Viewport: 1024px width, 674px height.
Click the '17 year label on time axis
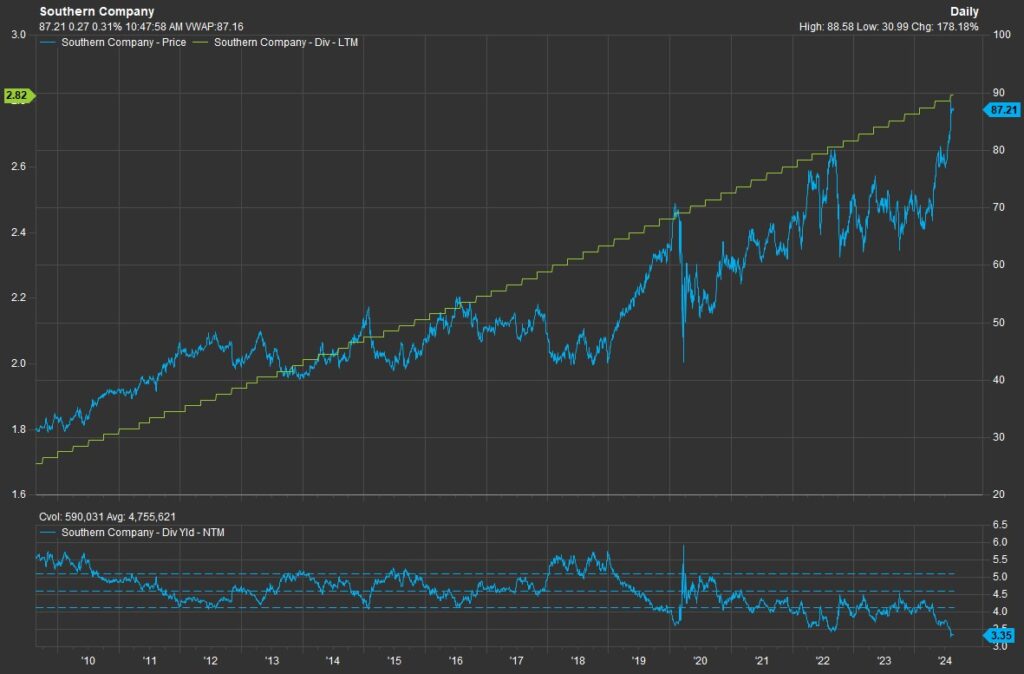click(517, 660)
